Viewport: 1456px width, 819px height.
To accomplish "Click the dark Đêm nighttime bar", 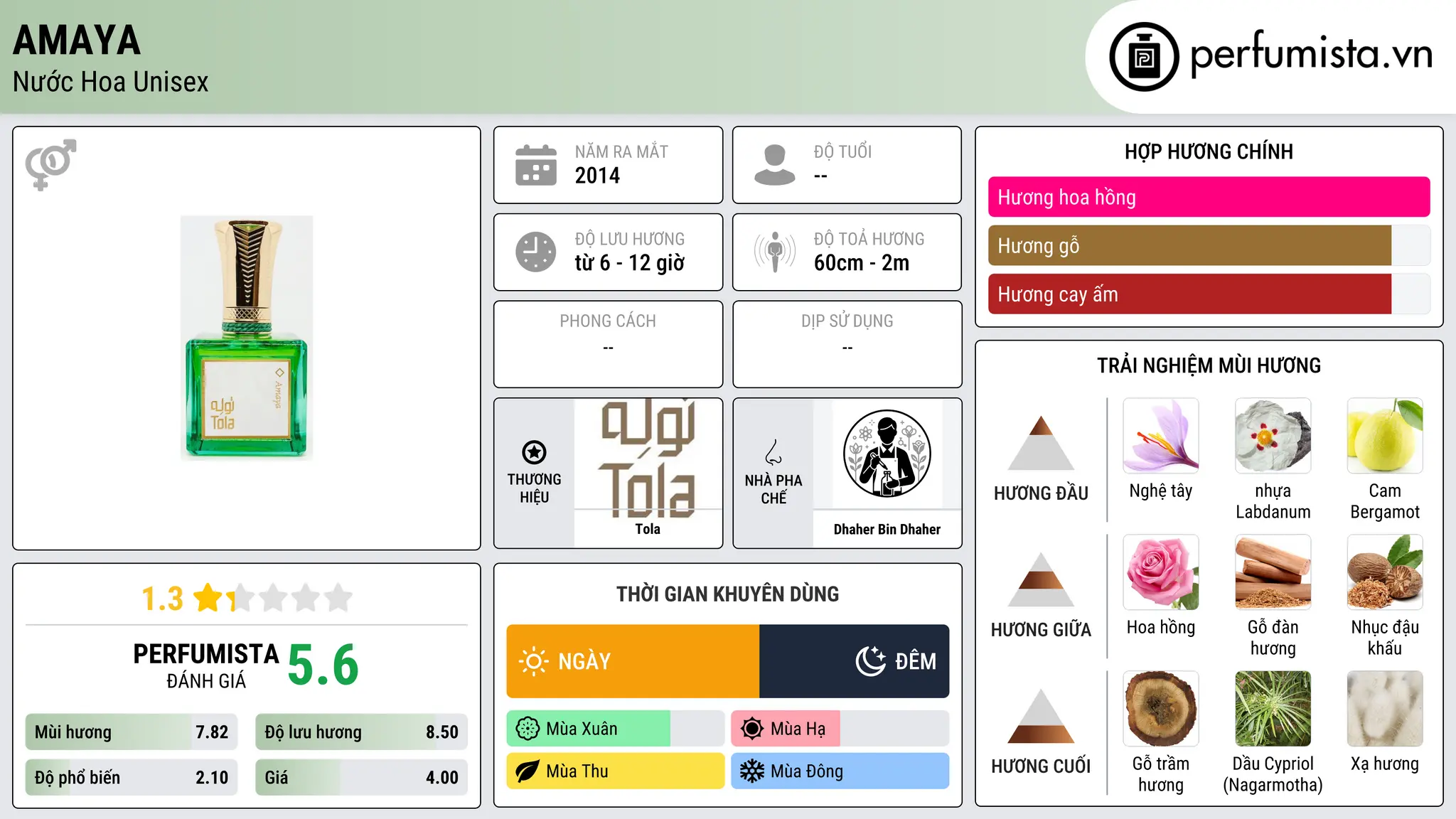I will pos(855,661).
